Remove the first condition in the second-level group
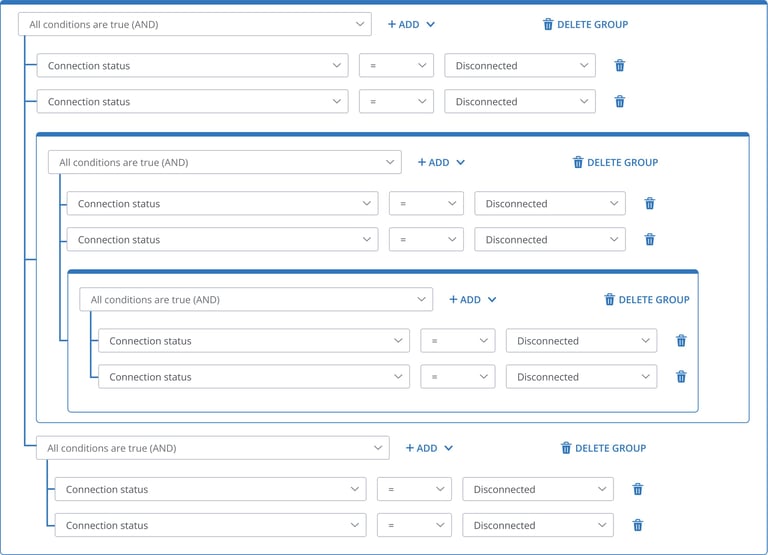The image size is (768, 555). (649, 203)
